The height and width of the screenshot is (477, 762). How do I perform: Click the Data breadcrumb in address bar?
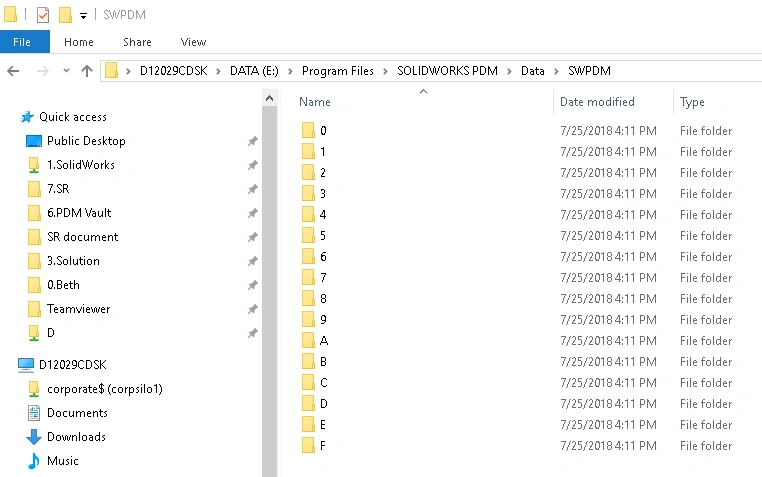pos(533,71)
